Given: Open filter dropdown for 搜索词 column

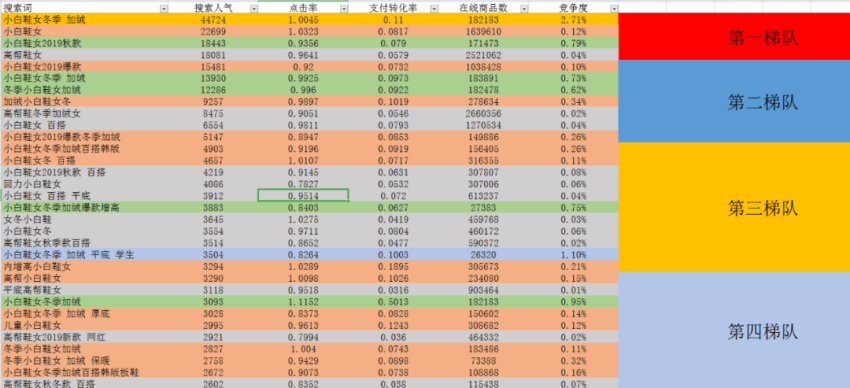Looking at the screenshot, I should (163, 9).
